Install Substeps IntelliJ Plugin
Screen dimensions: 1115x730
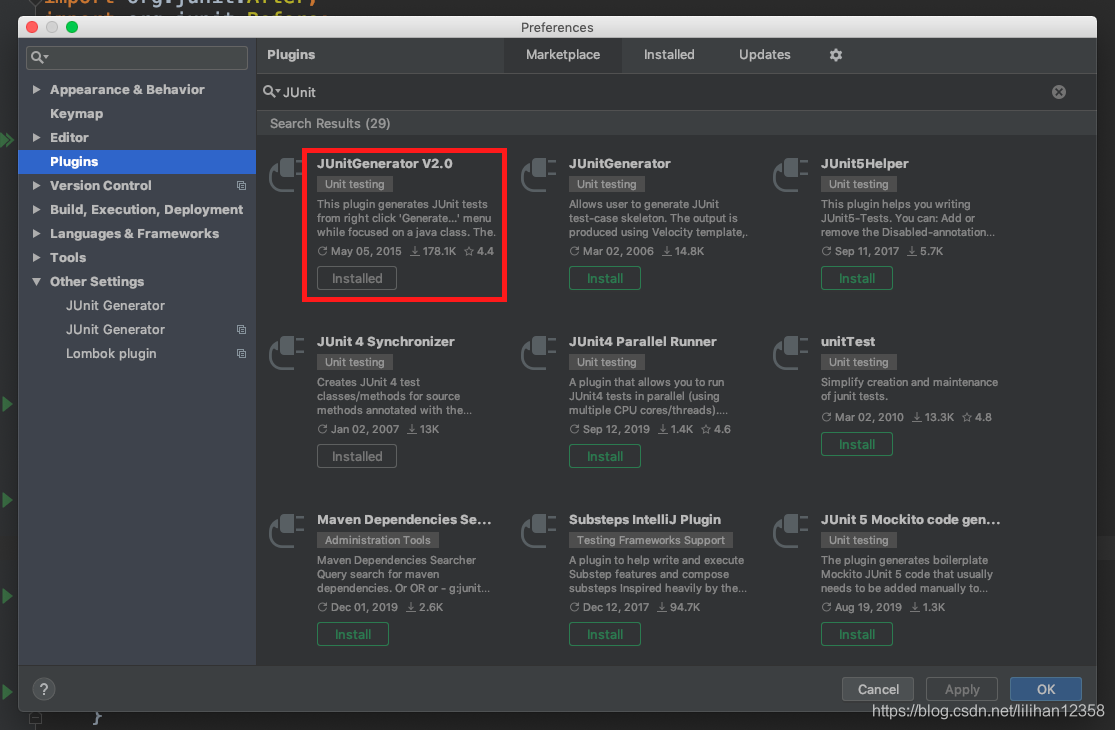click(604, 634)
